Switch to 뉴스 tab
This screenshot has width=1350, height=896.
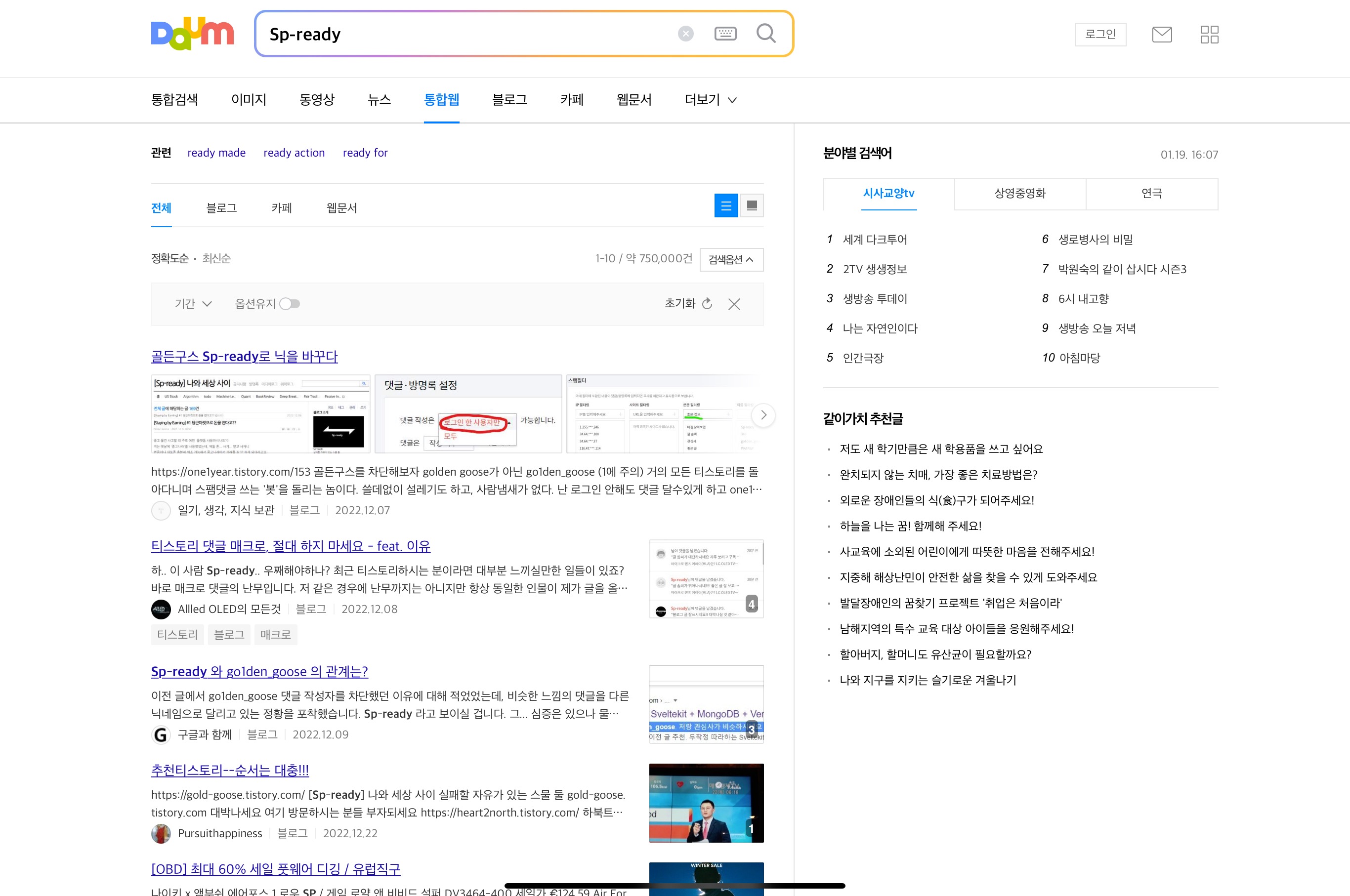point(379,99)
